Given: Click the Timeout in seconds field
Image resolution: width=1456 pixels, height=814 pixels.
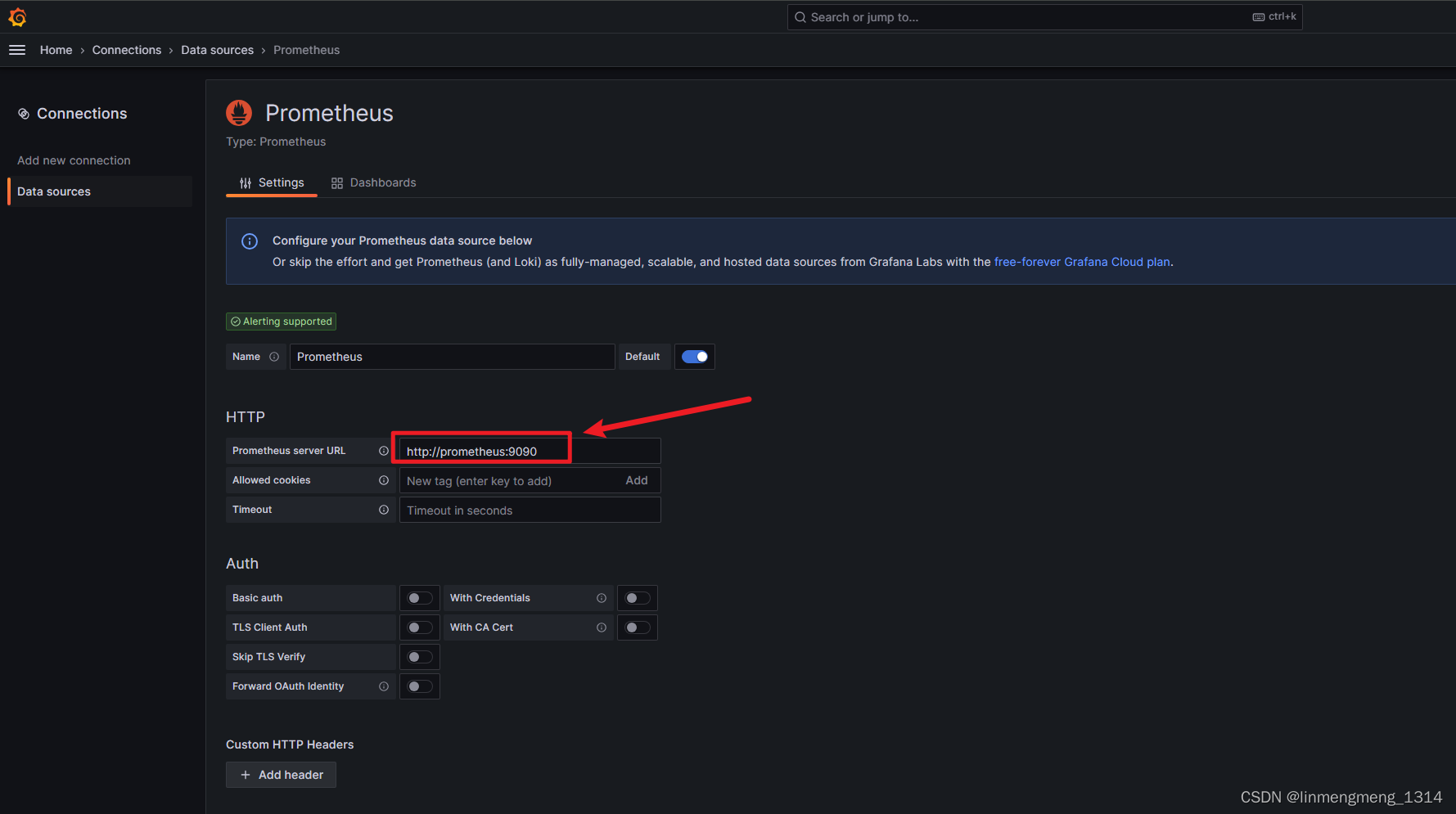Looking at the screenshot, I should [530, 510].
